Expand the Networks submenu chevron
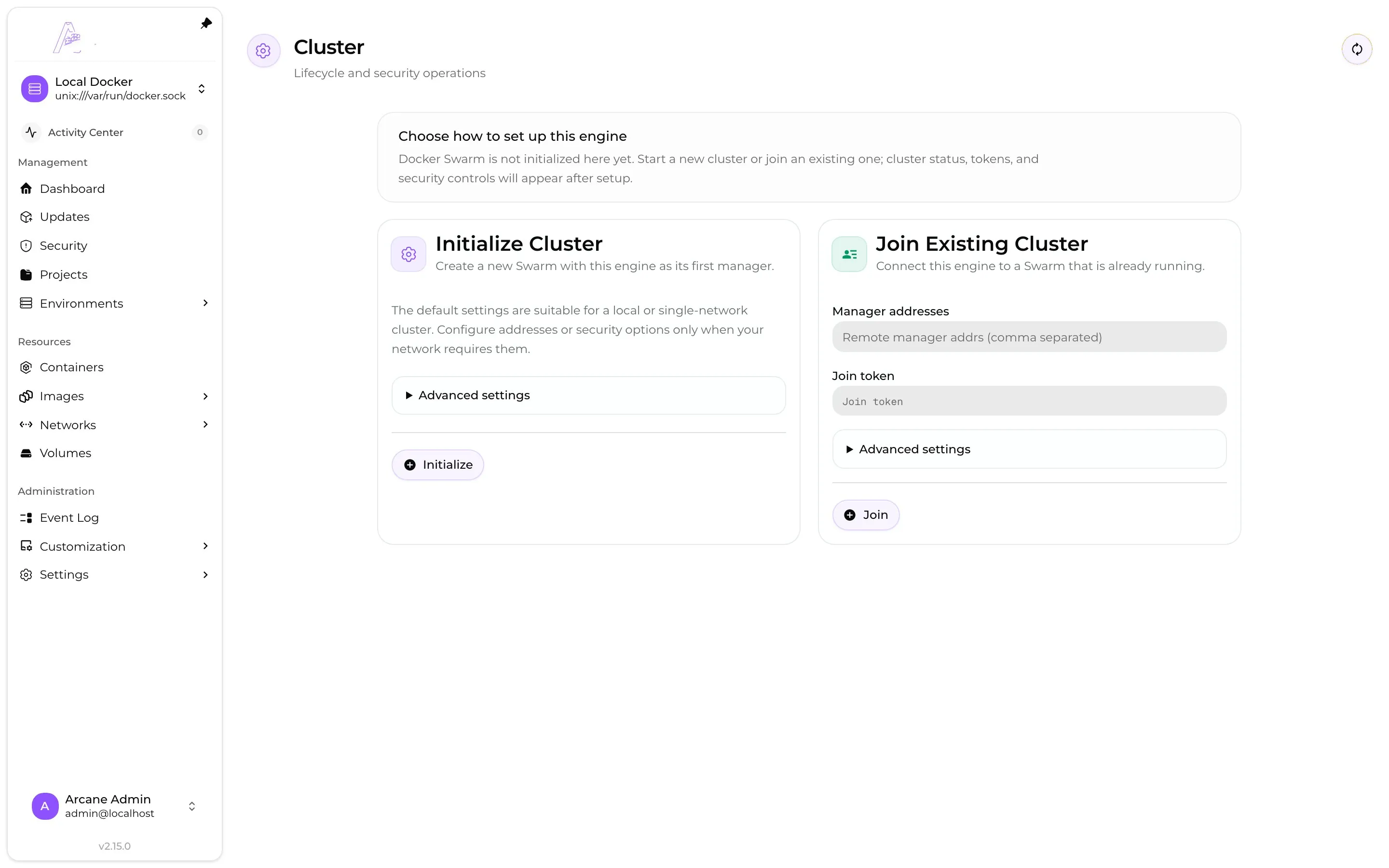 pos(205,425)
